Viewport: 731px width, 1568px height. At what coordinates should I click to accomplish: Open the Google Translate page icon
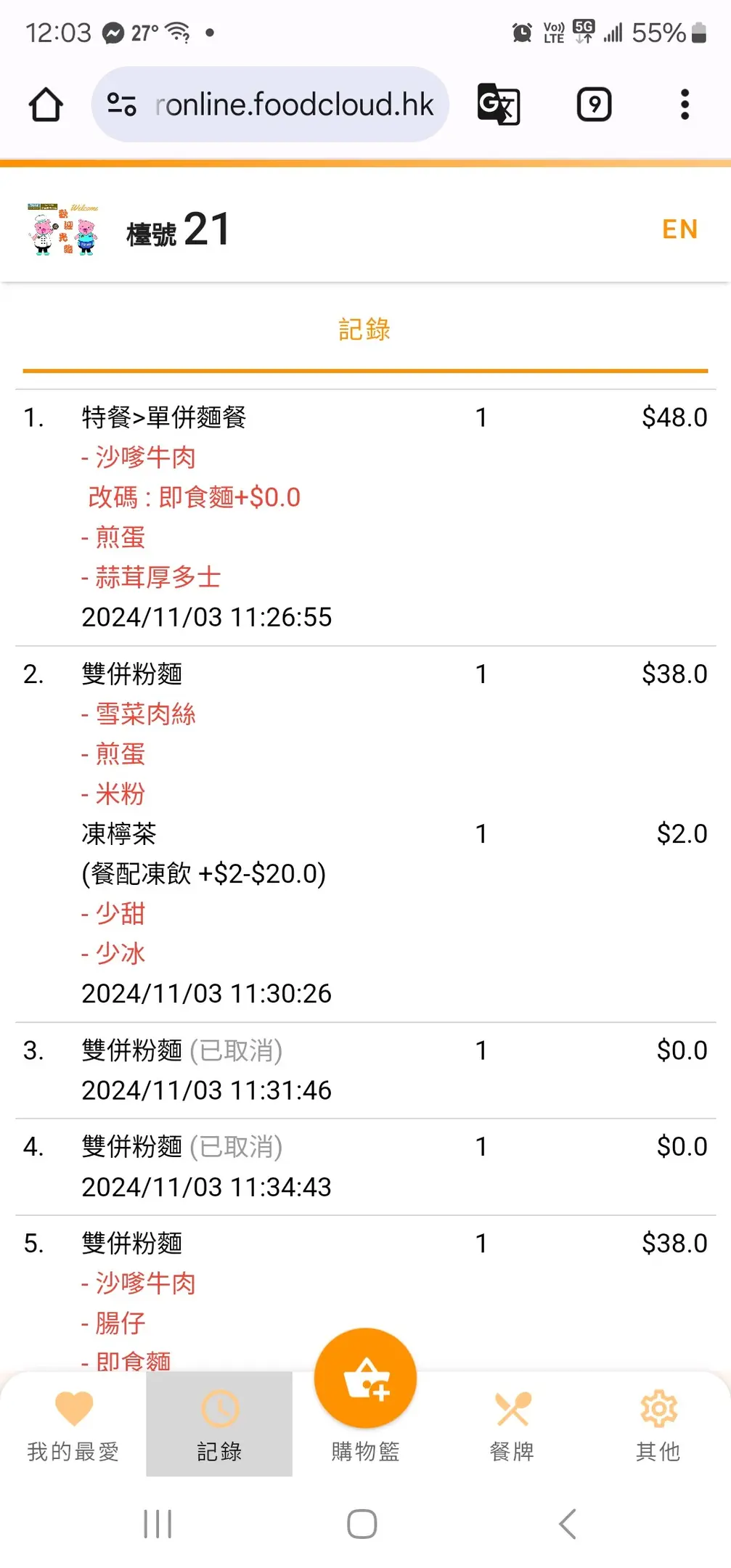tap(498, 105)
